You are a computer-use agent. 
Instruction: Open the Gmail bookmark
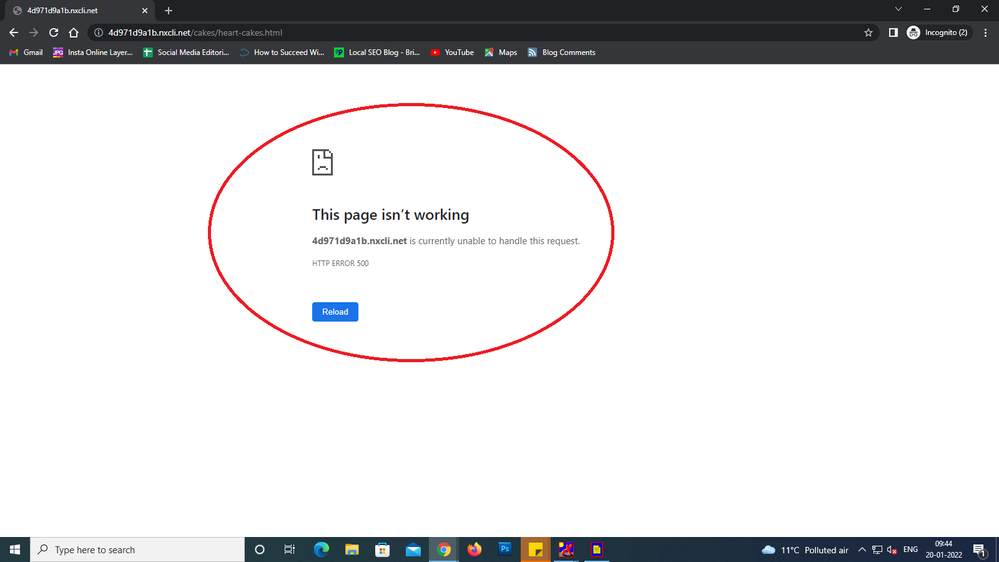(26, 52)
